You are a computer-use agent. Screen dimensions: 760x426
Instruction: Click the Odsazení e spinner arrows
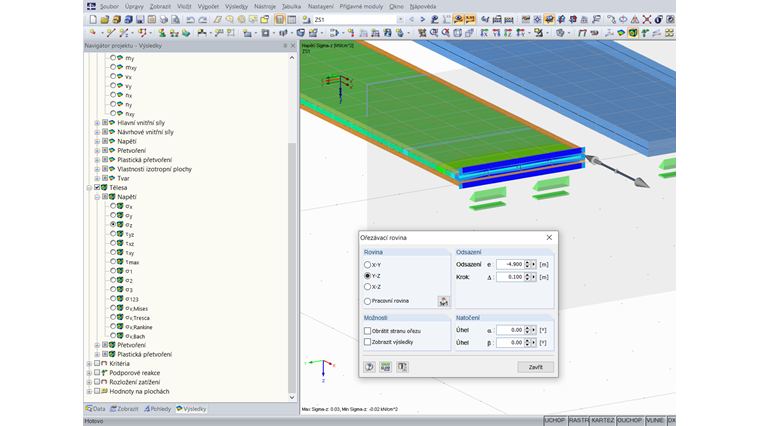tap(529, 264)
